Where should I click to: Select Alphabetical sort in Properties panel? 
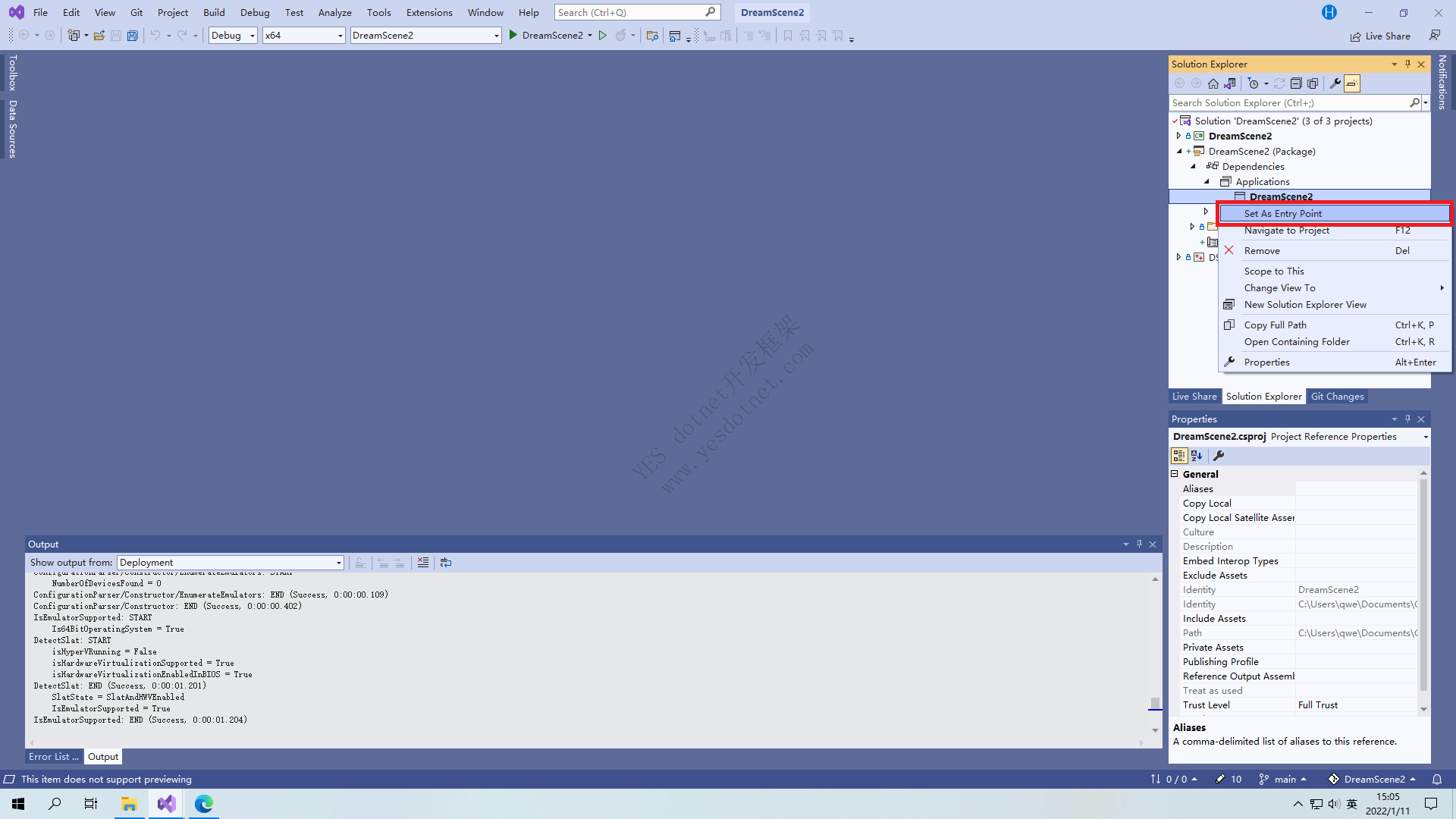click(1197, 456)
